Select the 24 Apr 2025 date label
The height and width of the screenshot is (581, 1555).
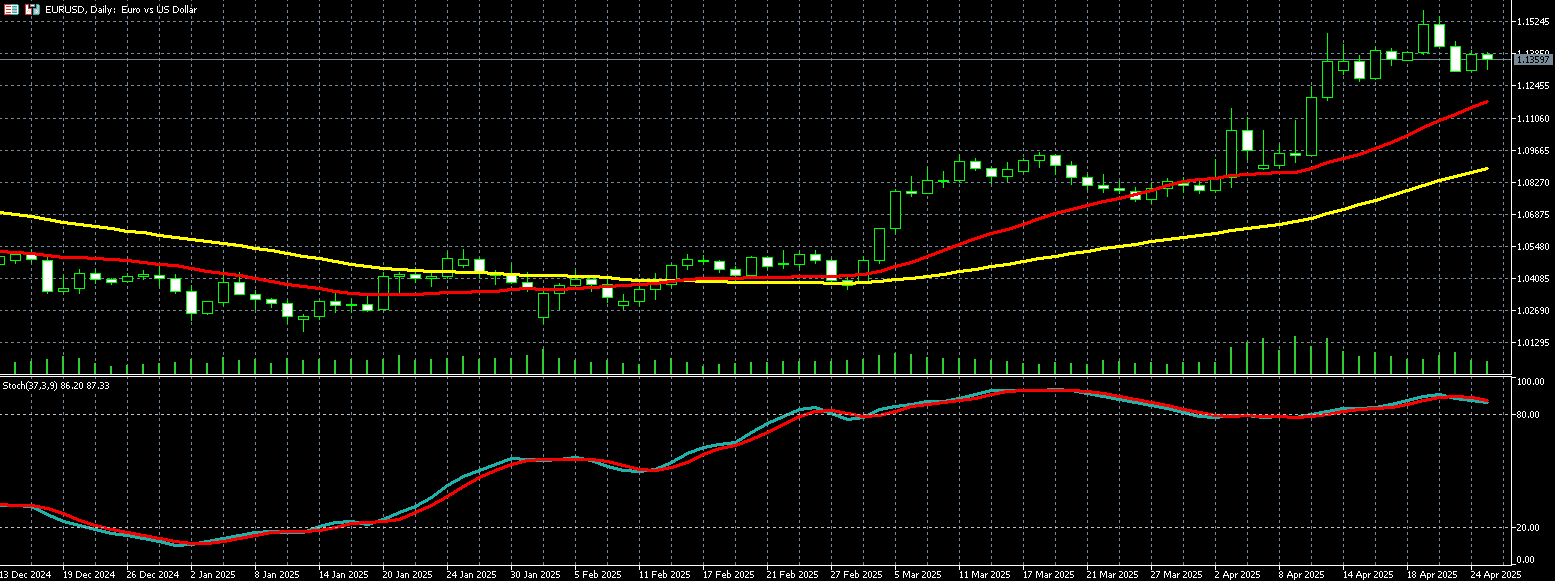[1495, 575]
